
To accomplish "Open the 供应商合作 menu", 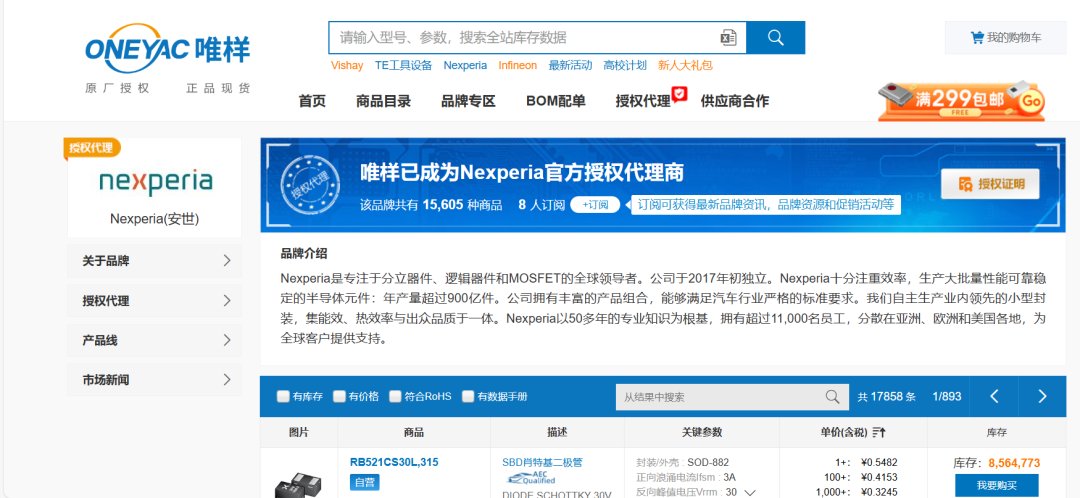I will click(735, 101).
